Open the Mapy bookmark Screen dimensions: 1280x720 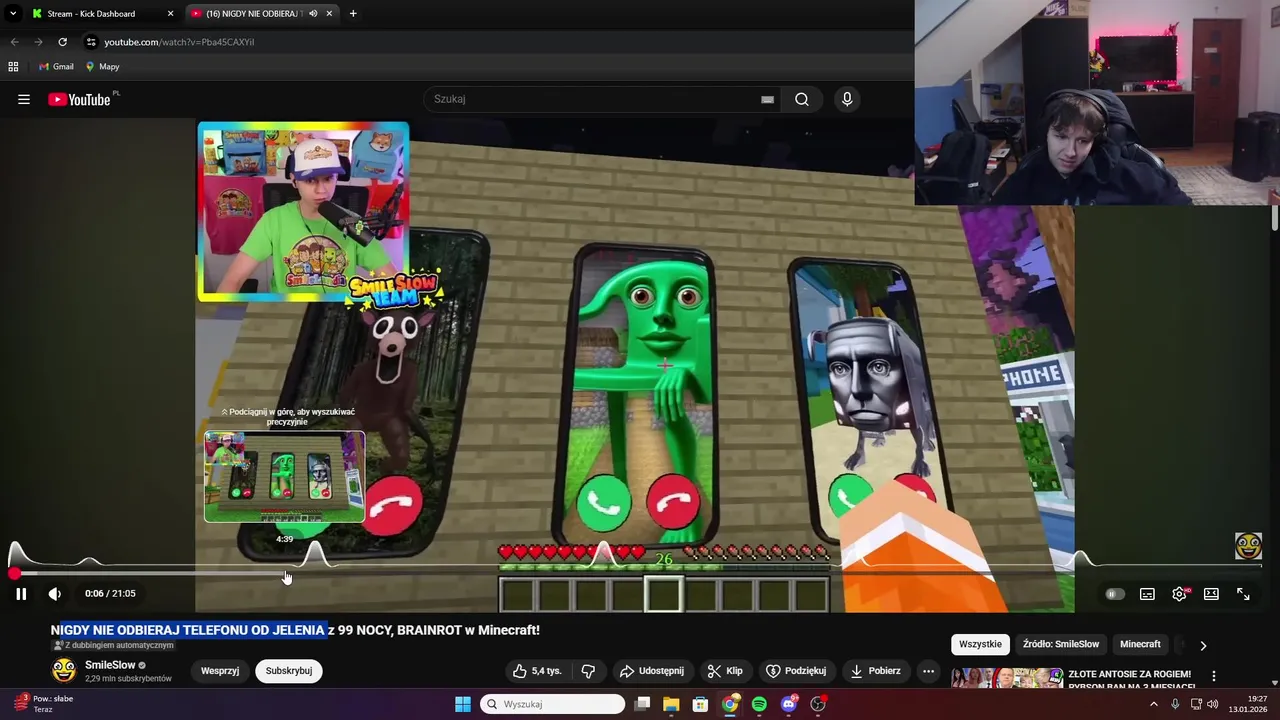(x=102, y=67)
